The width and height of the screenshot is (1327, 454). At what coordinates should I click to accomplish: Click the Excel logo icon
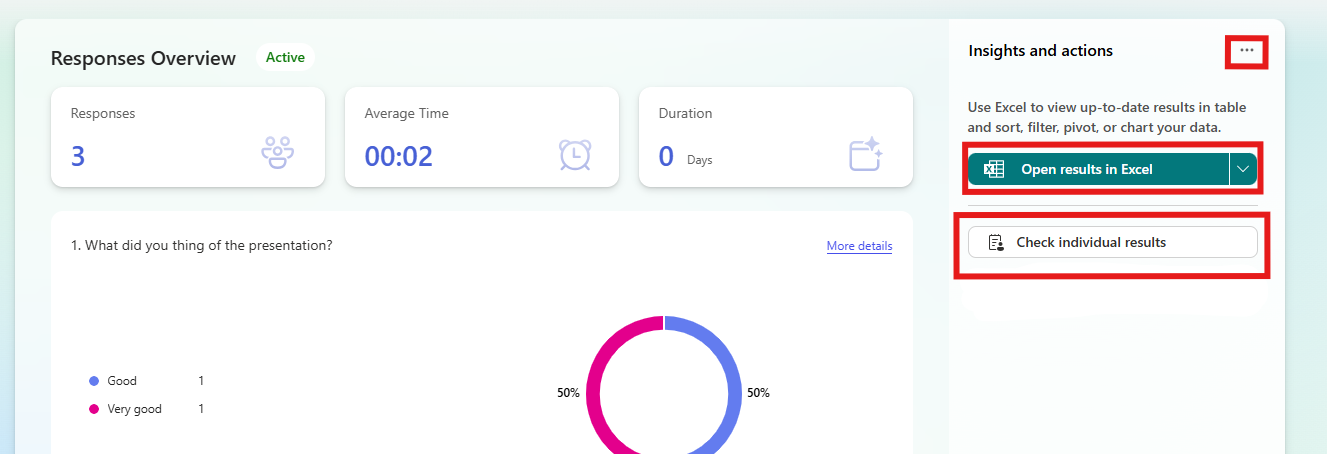tap(993, 170)
